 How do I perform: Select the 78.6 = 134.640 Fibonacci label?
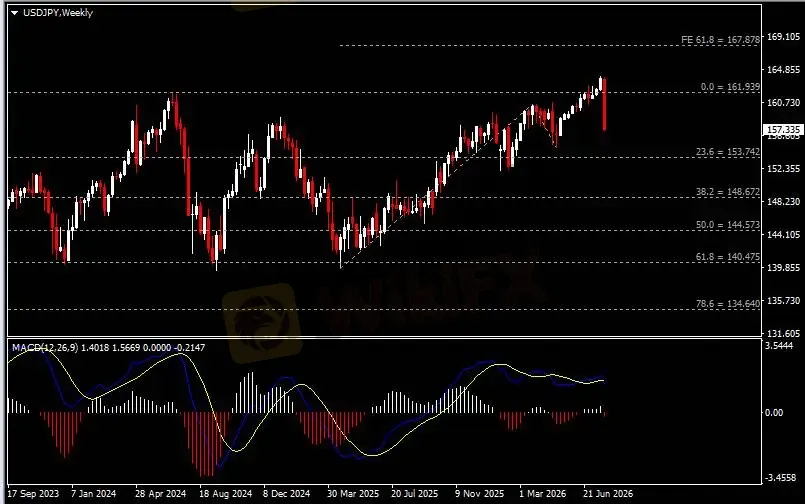click(727, 303)
